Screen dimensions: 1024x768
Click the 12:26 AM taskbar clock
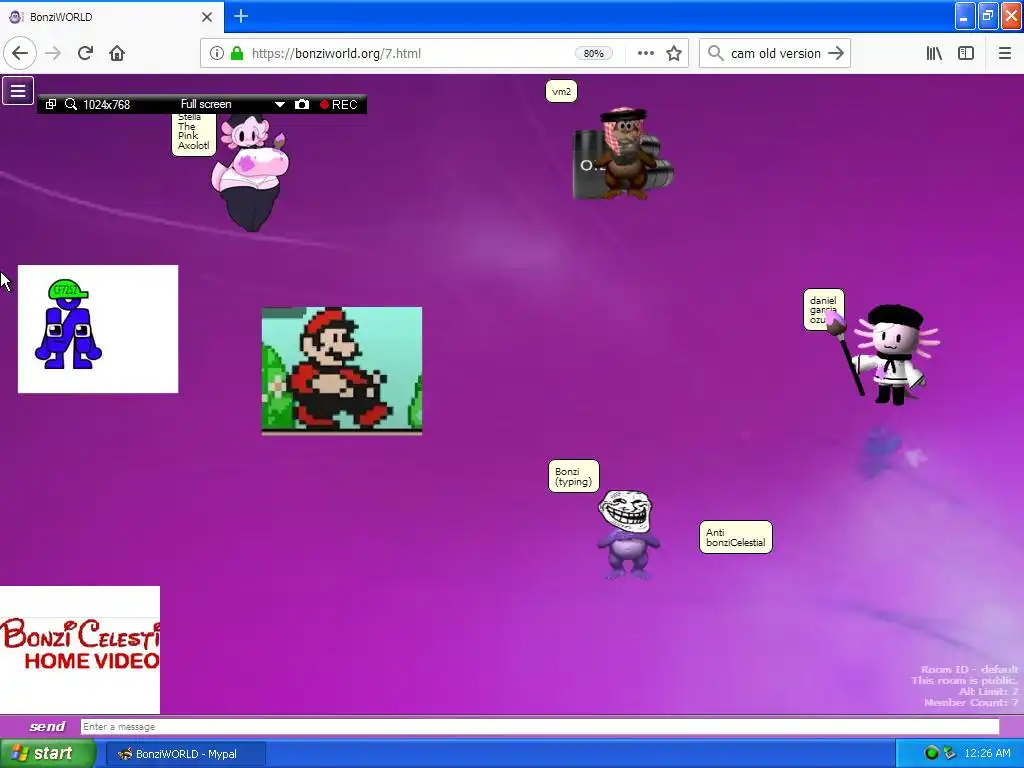click(x=987, y=753)
